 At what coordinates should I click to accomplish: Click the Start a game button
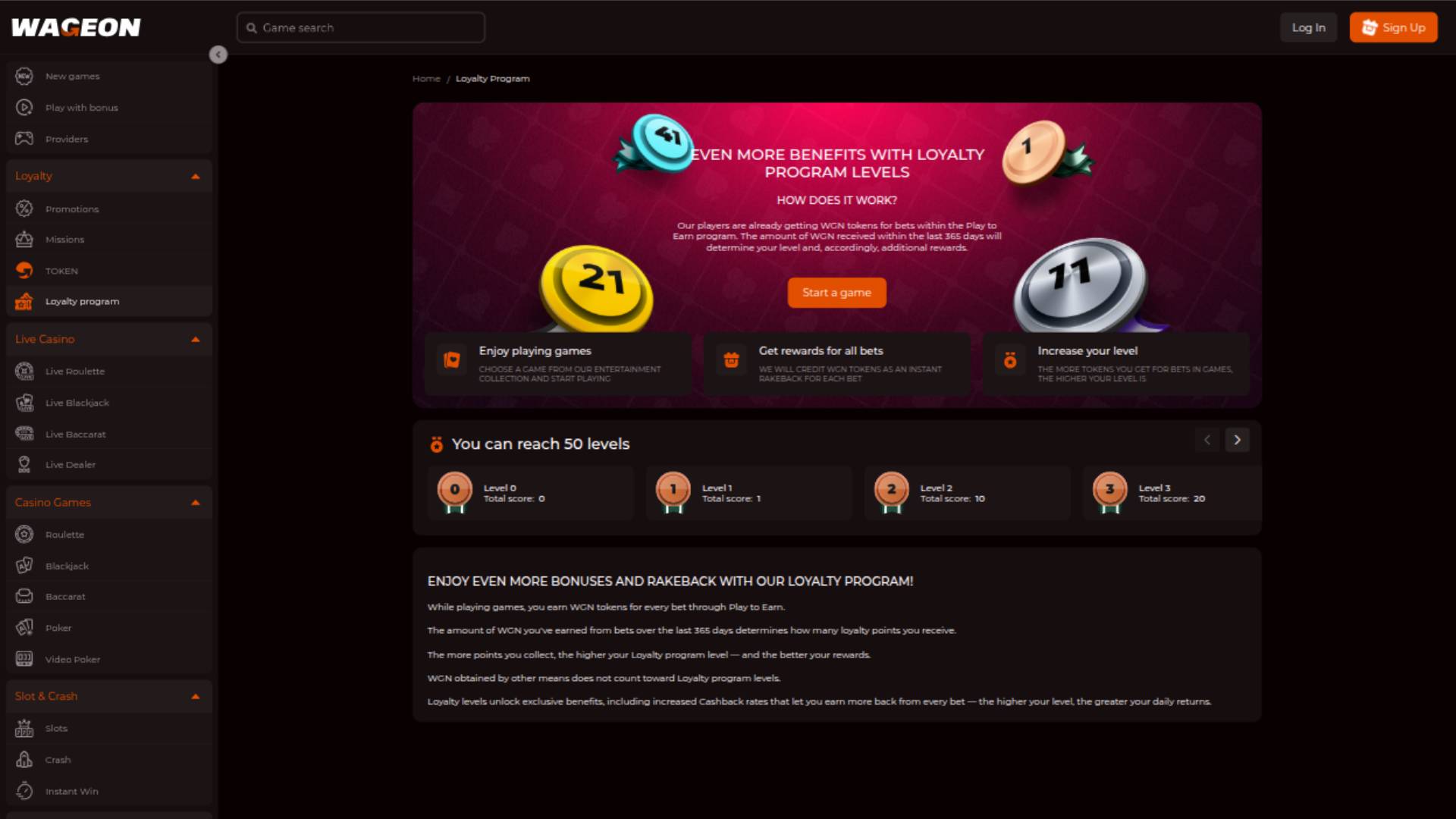(836, 292)
